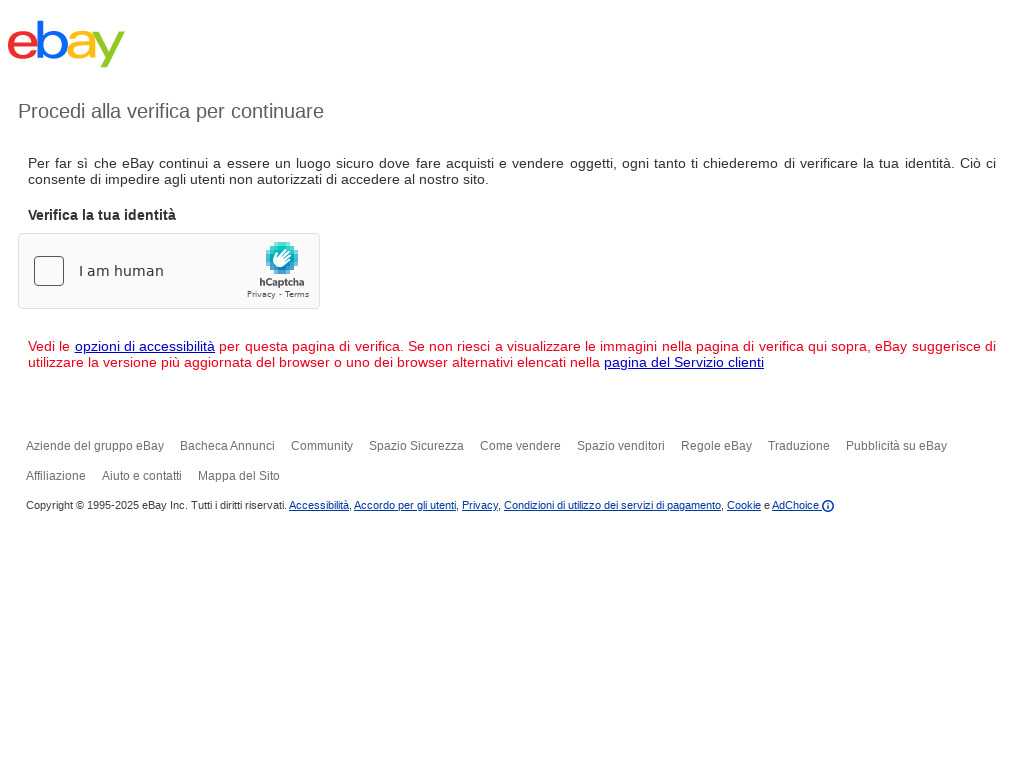Open Accordo per gli utenti link
1024x768 pixels.
tap(405, 505)
